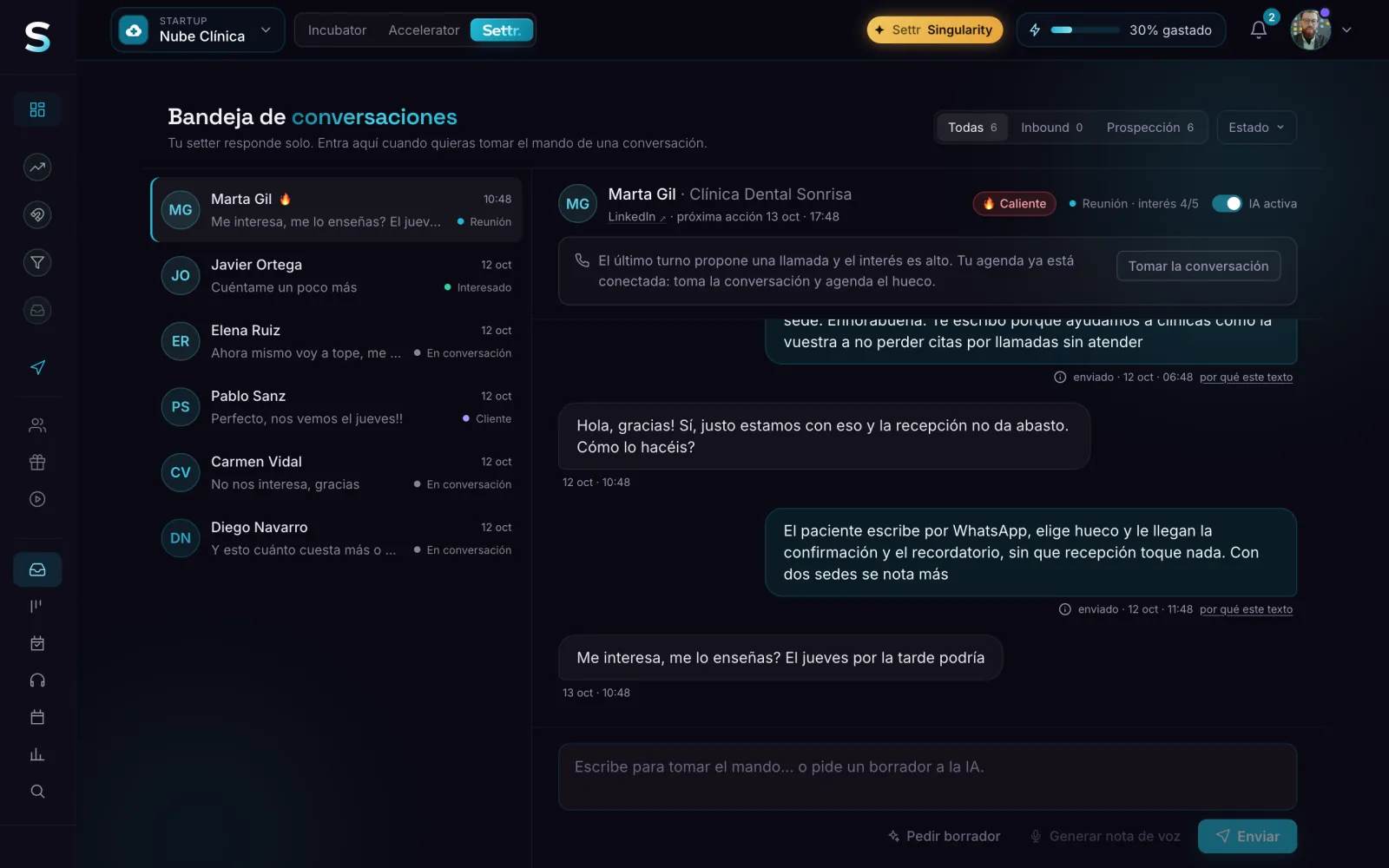Viewport: 1389px width, 868px height.
Task: Click the play circle icon in sidebar
Action: (37, 499)
